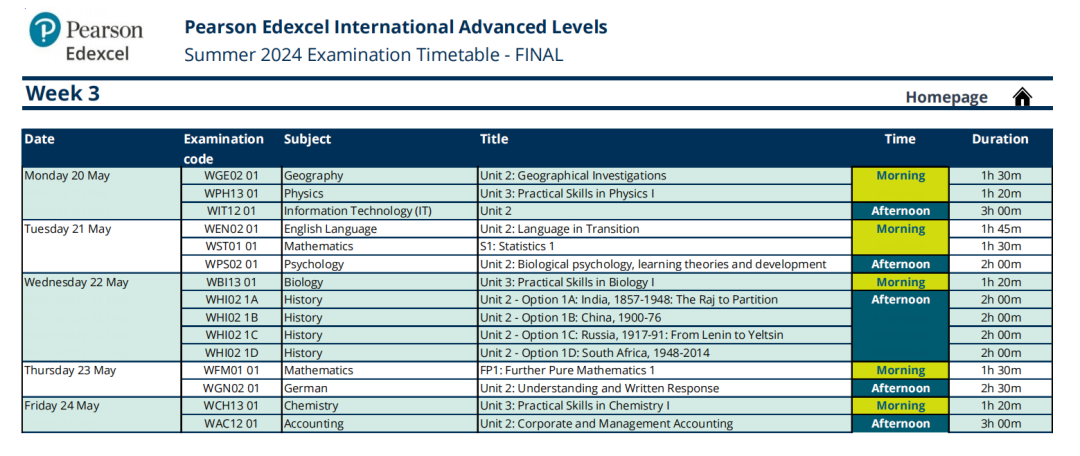Select examination code WPH13 01

231,194
